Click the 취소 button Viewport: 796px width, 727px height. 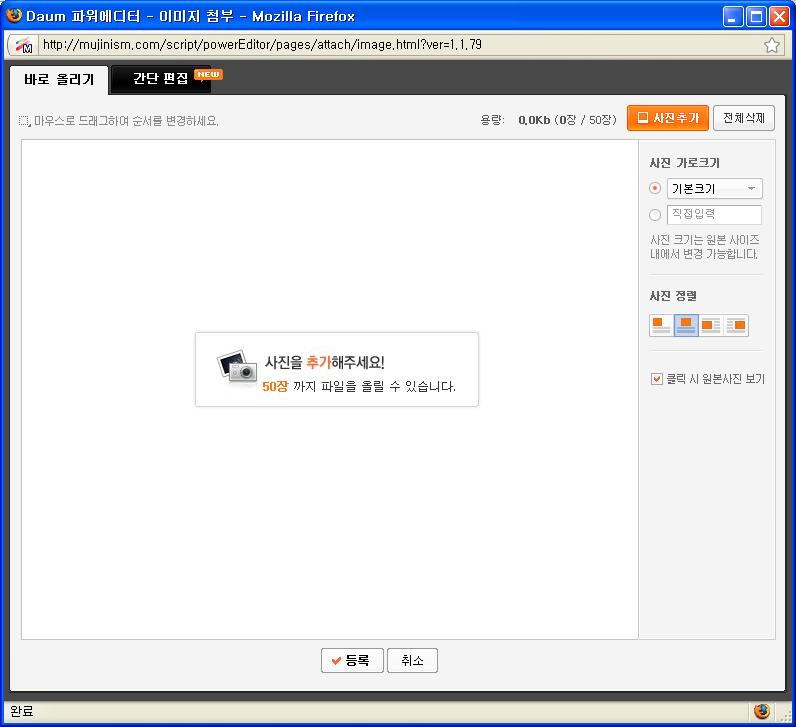point(412,660)
